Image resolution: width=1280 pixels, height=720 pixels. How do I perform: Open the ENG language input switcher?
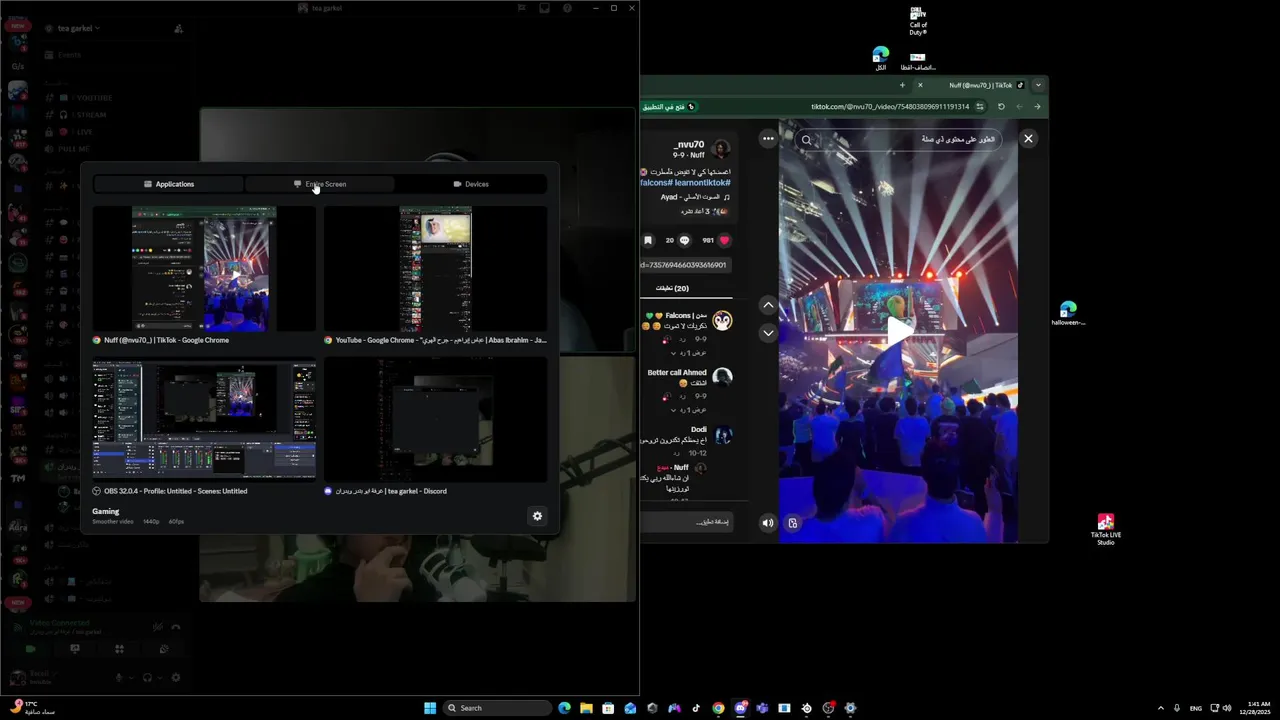(1195, 708)
